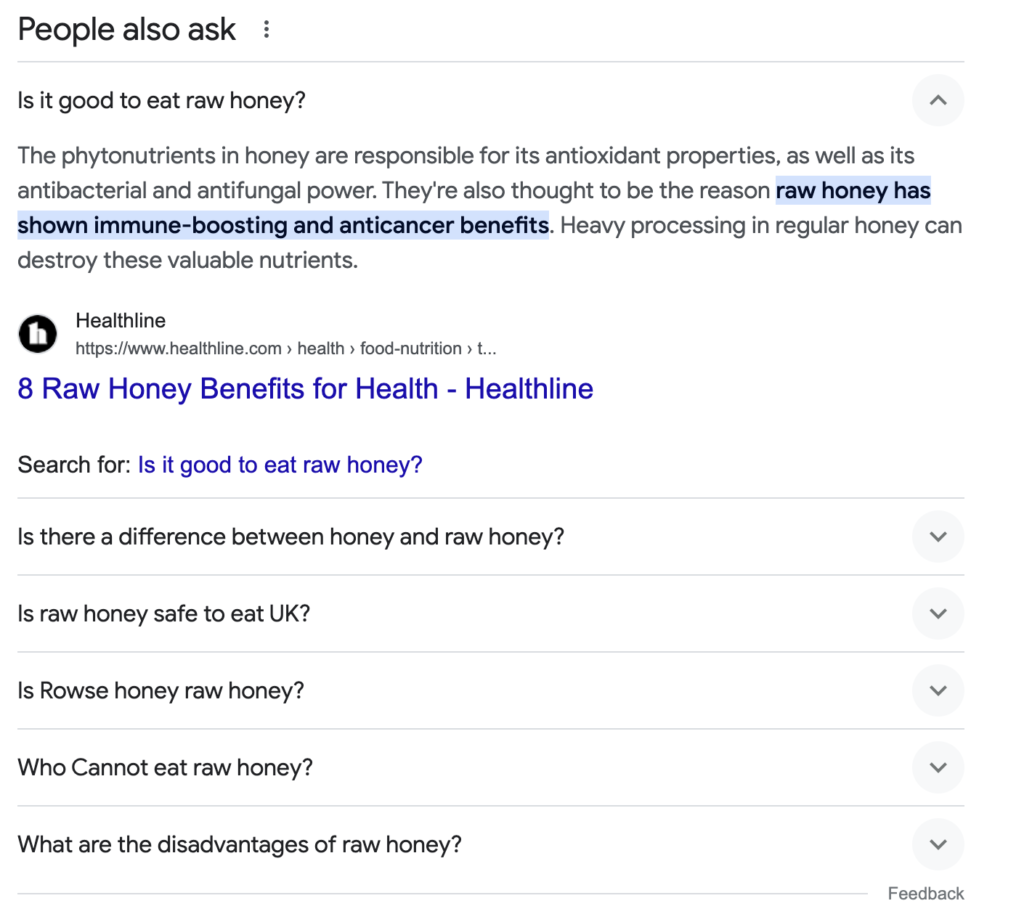The image size is (1024, 922).
Task: Expand chevron for disadvantages of raw honey
Action: coord(938,844)
